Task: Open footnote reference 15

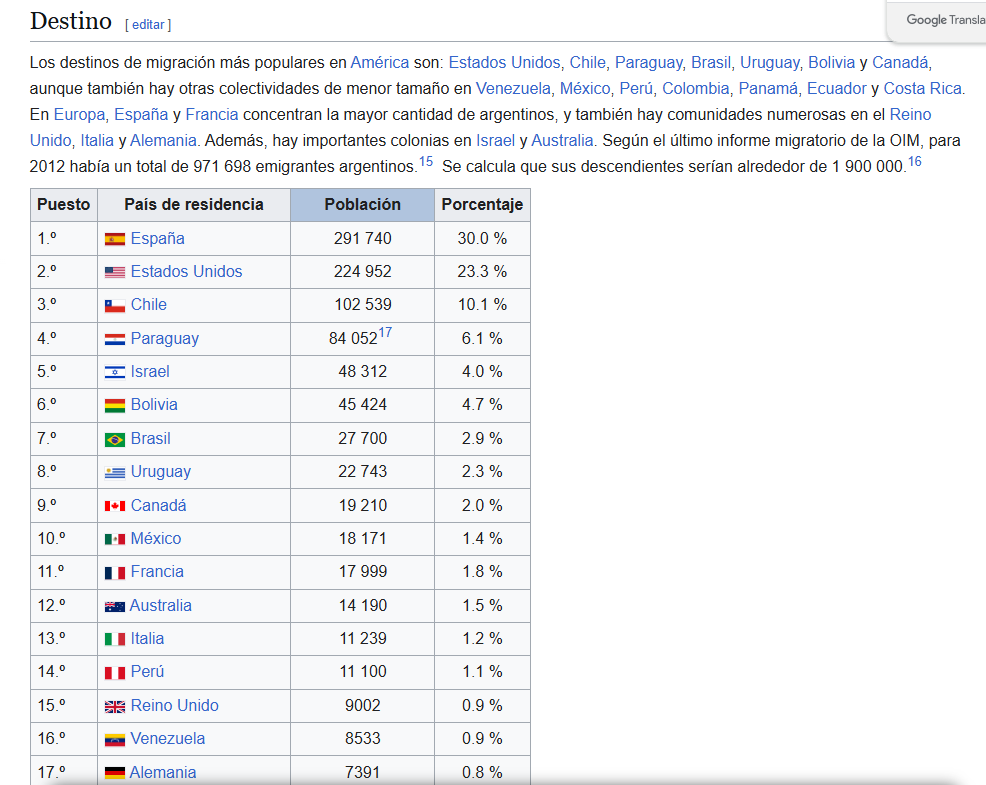Action: (426, 162)
